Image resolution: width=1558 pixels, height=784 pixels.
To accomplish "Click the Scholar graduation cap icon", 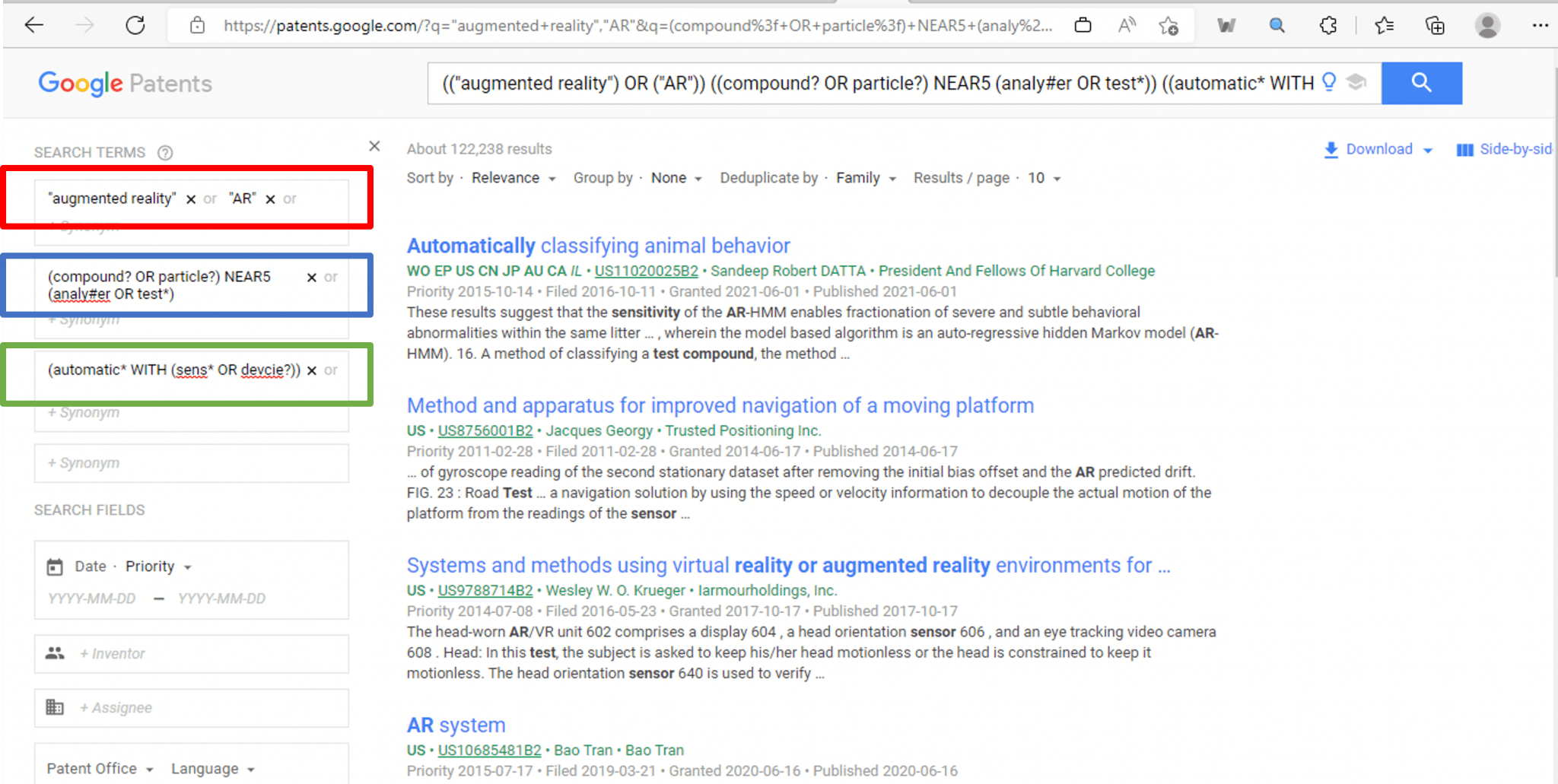I will point(1357,83).
